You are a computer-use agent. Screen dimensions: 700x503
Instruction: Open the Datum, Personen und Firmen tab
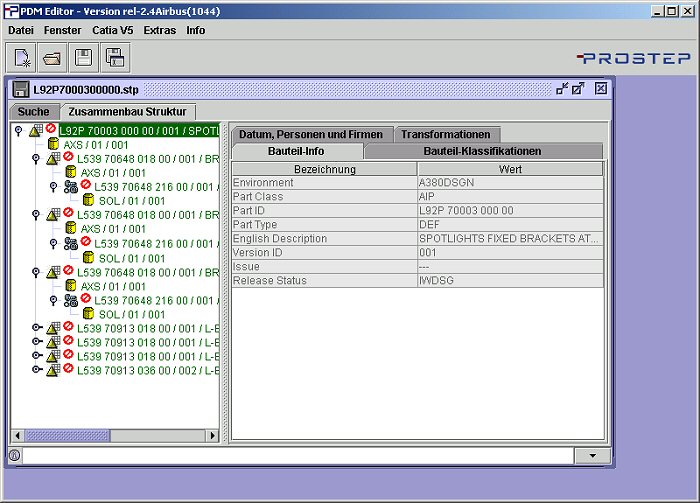click(x=311, y=134)
